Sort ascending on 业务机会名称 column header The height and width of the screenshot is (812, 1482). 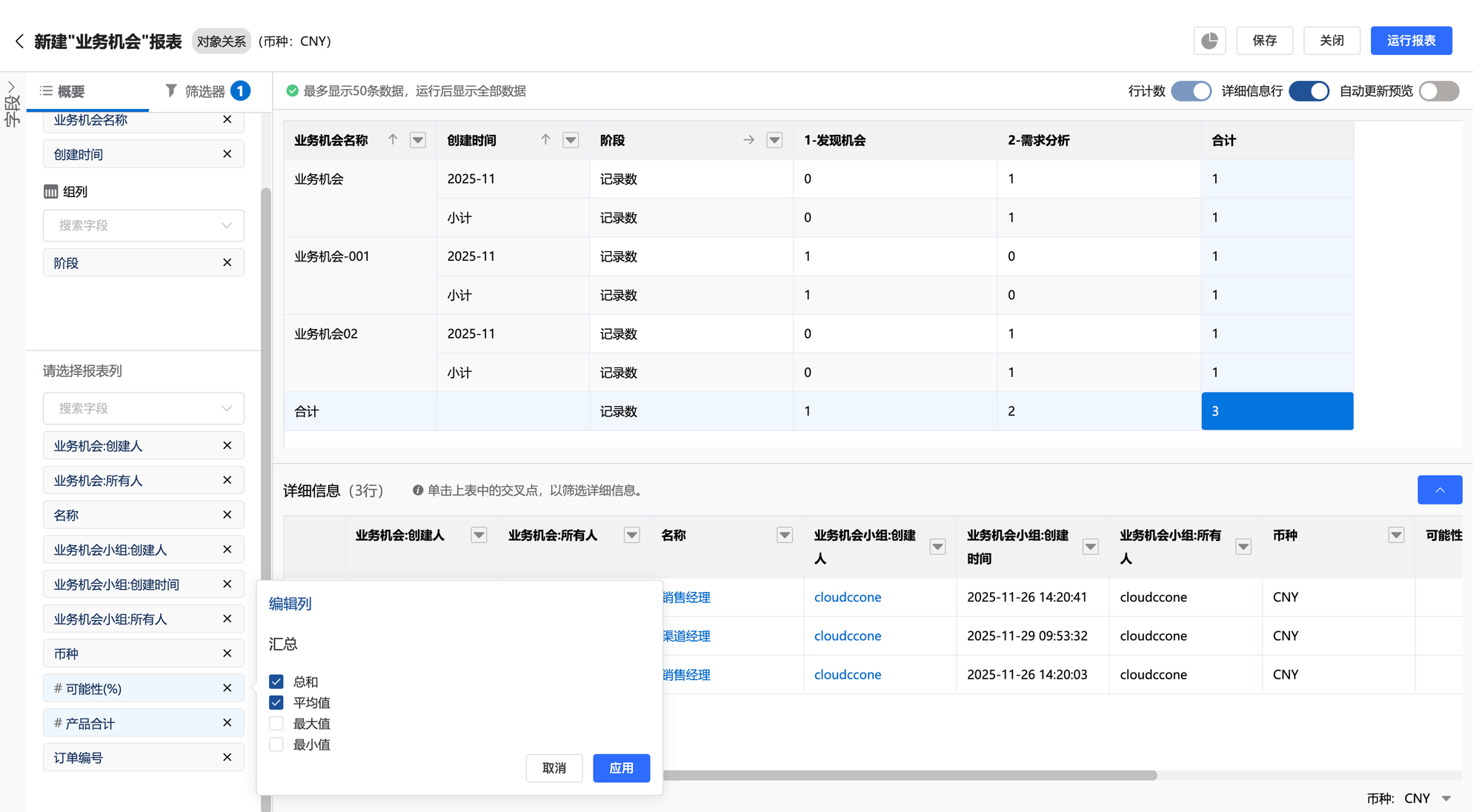pyautogui.click(x=393, y=139)
